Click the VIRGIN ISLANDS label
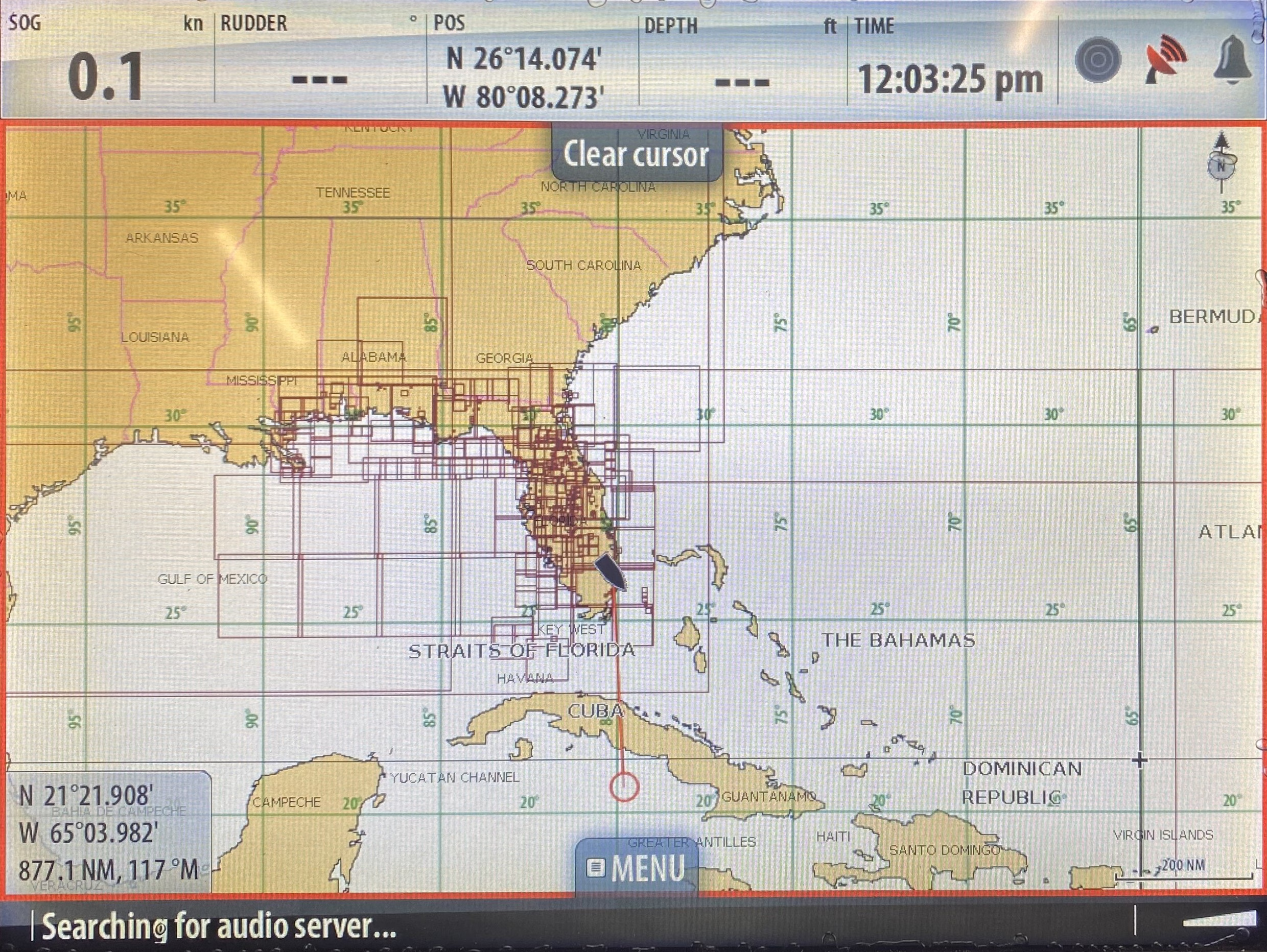Screen dimensions: 1267x952 click(1163, 835)
